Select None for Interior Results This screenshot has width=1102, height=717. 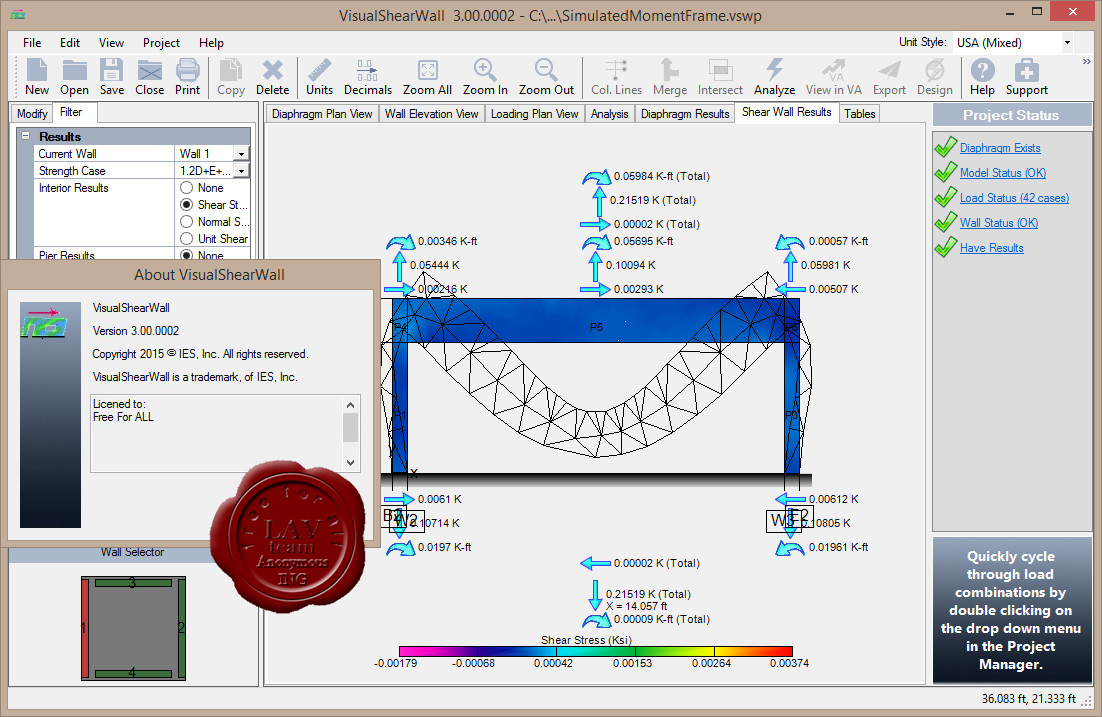pos(186,188)
